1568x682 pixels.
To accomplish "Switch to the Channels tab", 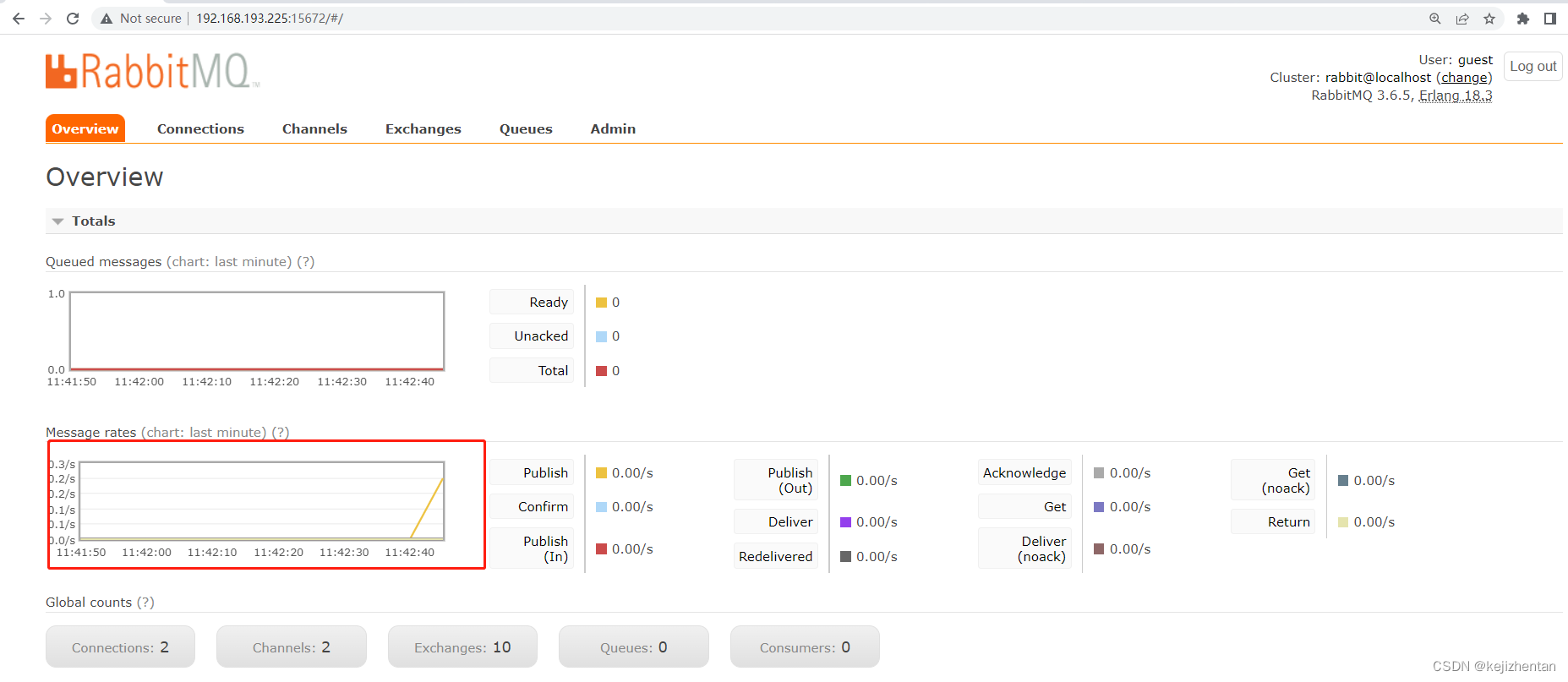I will [x=314, y=128].
